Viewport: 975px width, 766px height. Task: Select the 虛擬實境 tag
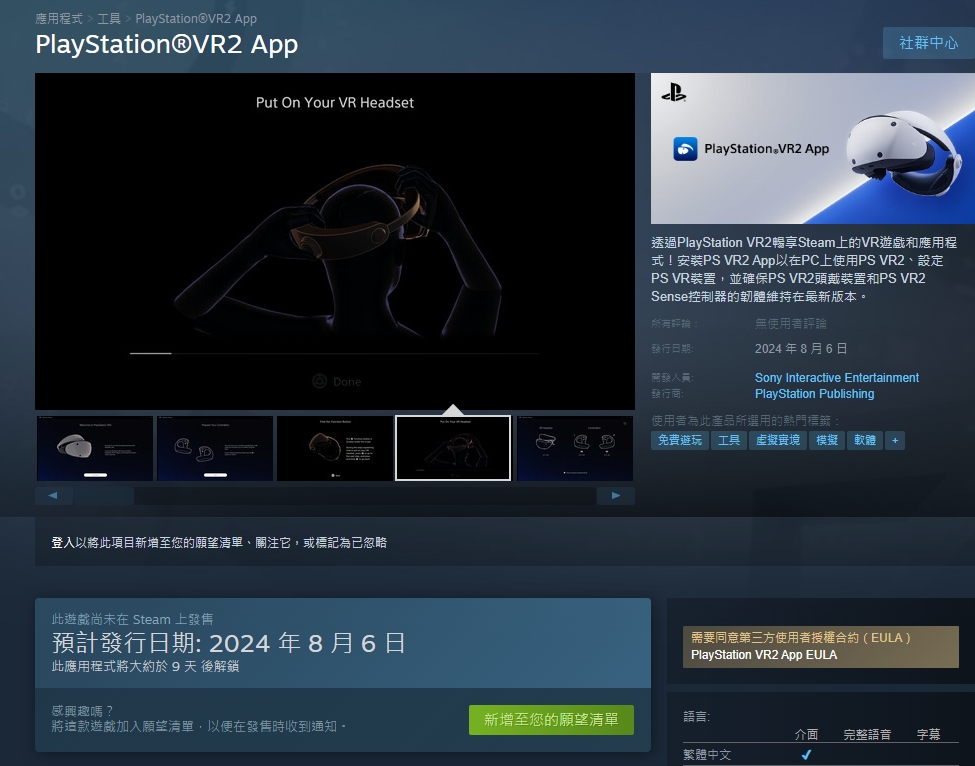tap(776, 440)
